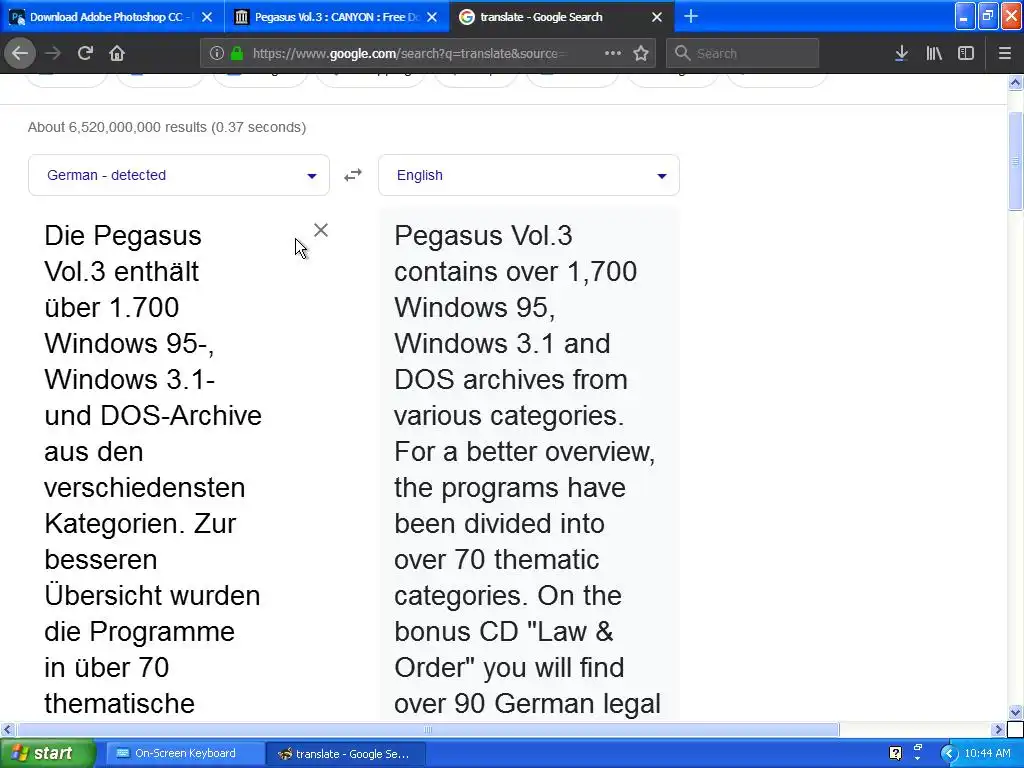
Task: Click the horizontal scrollbar right arrow
Action: tap(998, 729)
